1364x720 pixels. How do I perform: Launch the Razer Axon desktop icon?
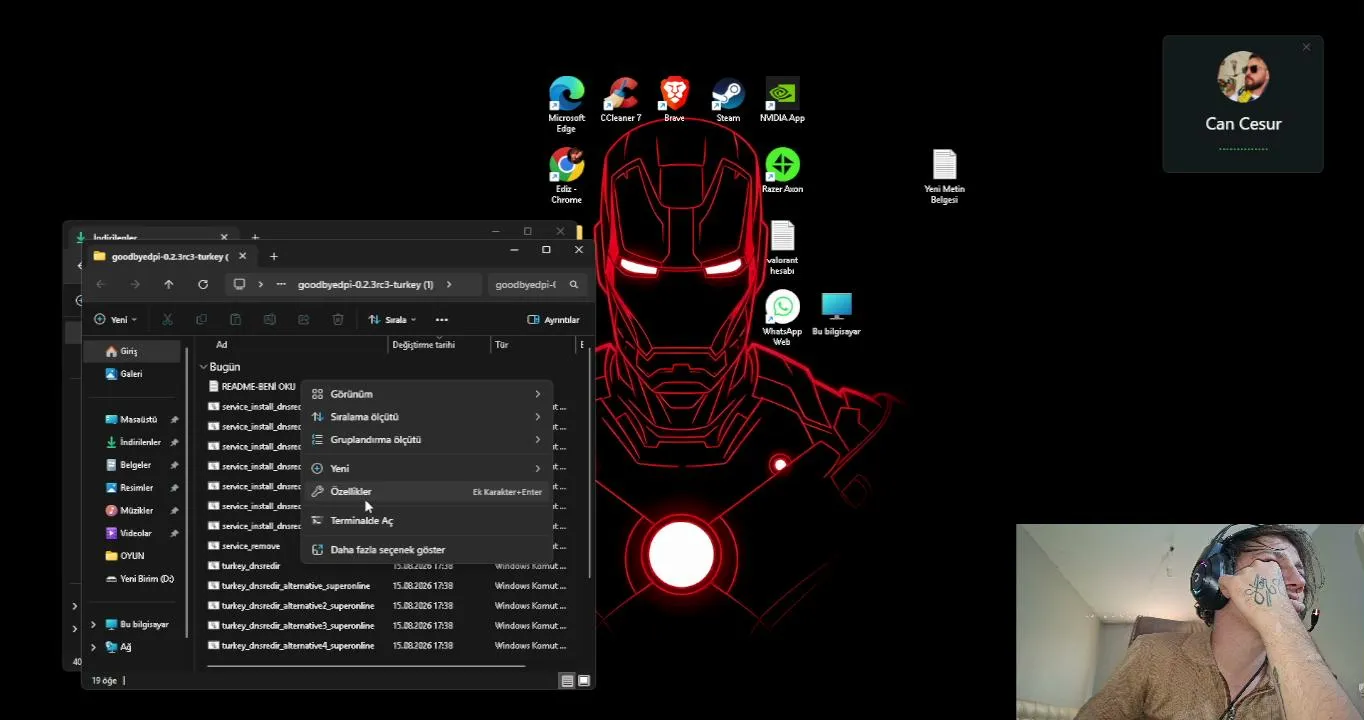782,171
